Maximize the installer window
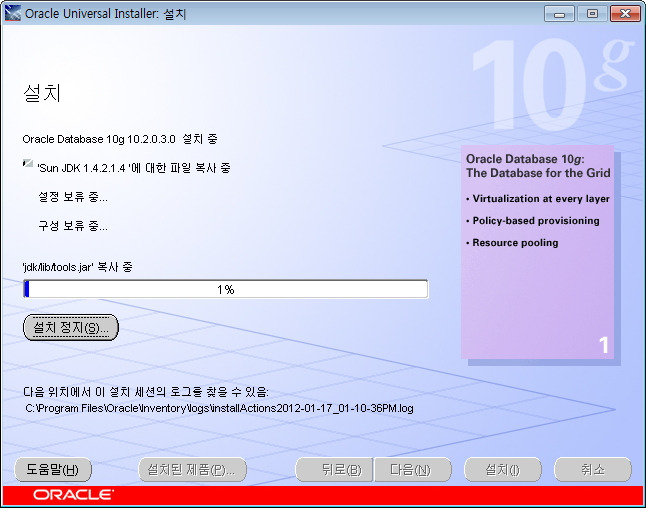The image size is (646, 508). pyautogui.click(x=592, y=14)
